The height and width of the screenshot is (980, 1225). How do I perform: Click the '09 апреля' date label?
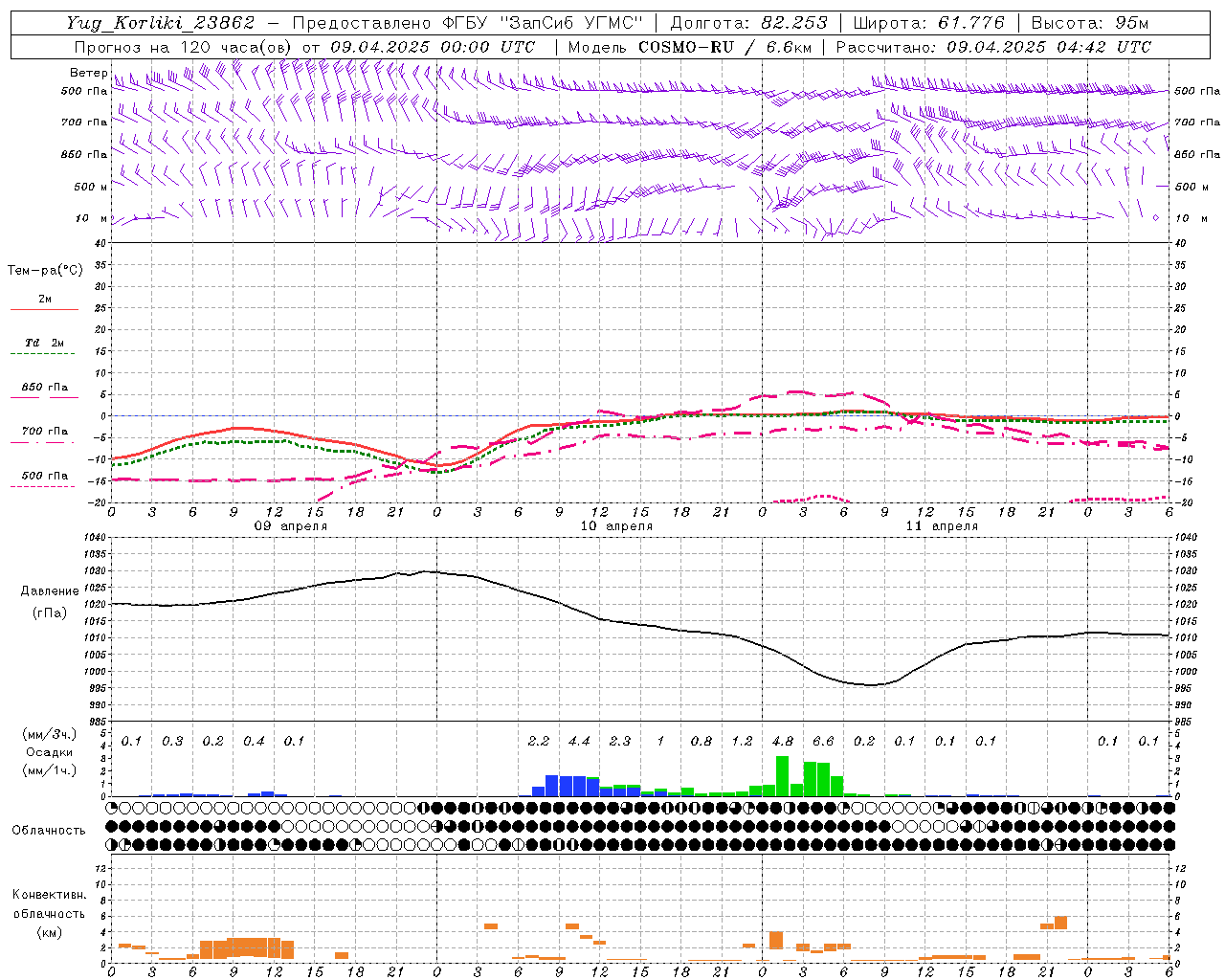(x=290, y=526)
